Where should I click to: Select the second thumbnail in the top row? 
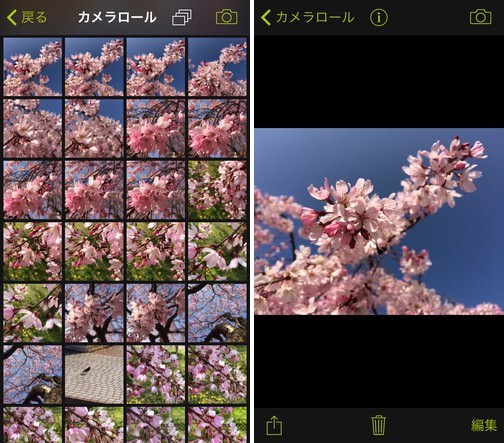pyautogui.click(x=94, y=67)
